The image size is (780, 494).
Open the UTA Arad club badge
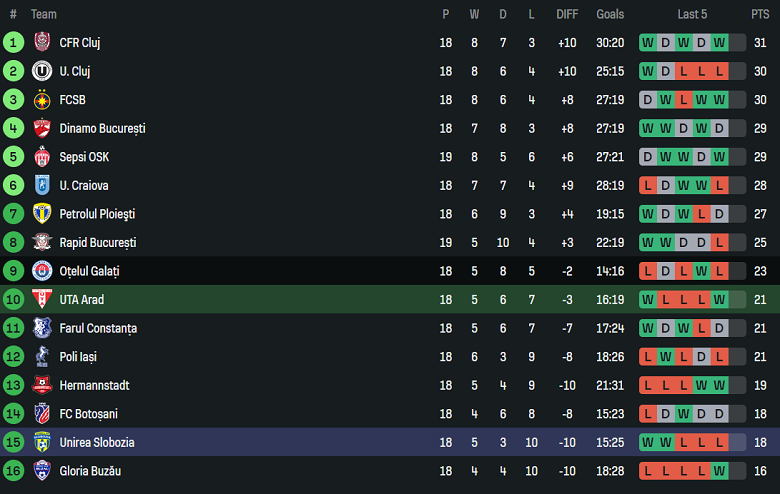point(42,299)
